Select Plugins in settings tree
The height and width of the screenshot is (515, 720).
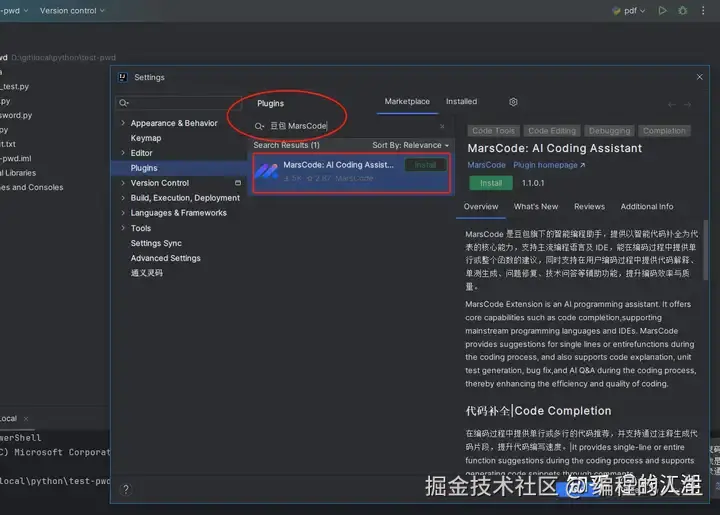point(144,168)
